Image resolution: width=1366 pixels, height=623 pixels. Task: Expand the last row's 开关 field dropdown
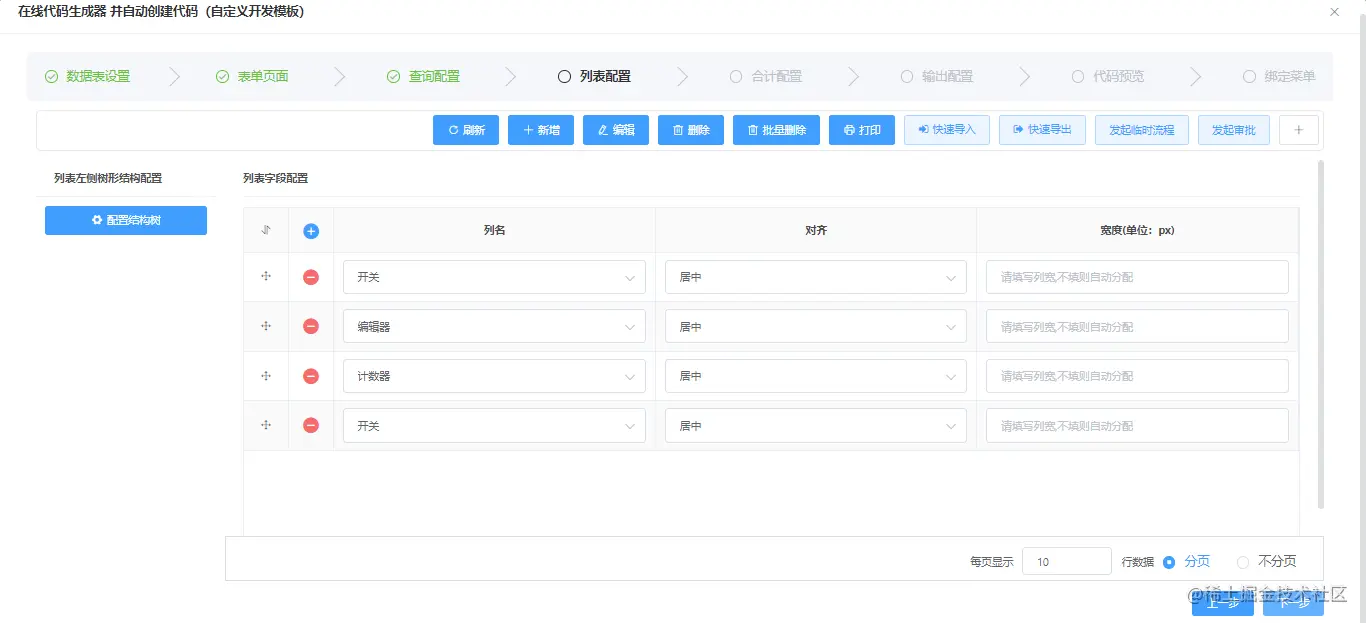(x=493, y=425)
